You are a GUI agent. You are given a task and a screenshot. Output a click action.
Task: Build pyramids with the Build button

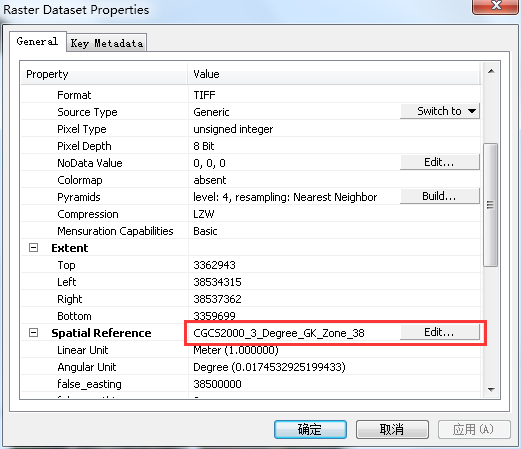tap(440, 196)
